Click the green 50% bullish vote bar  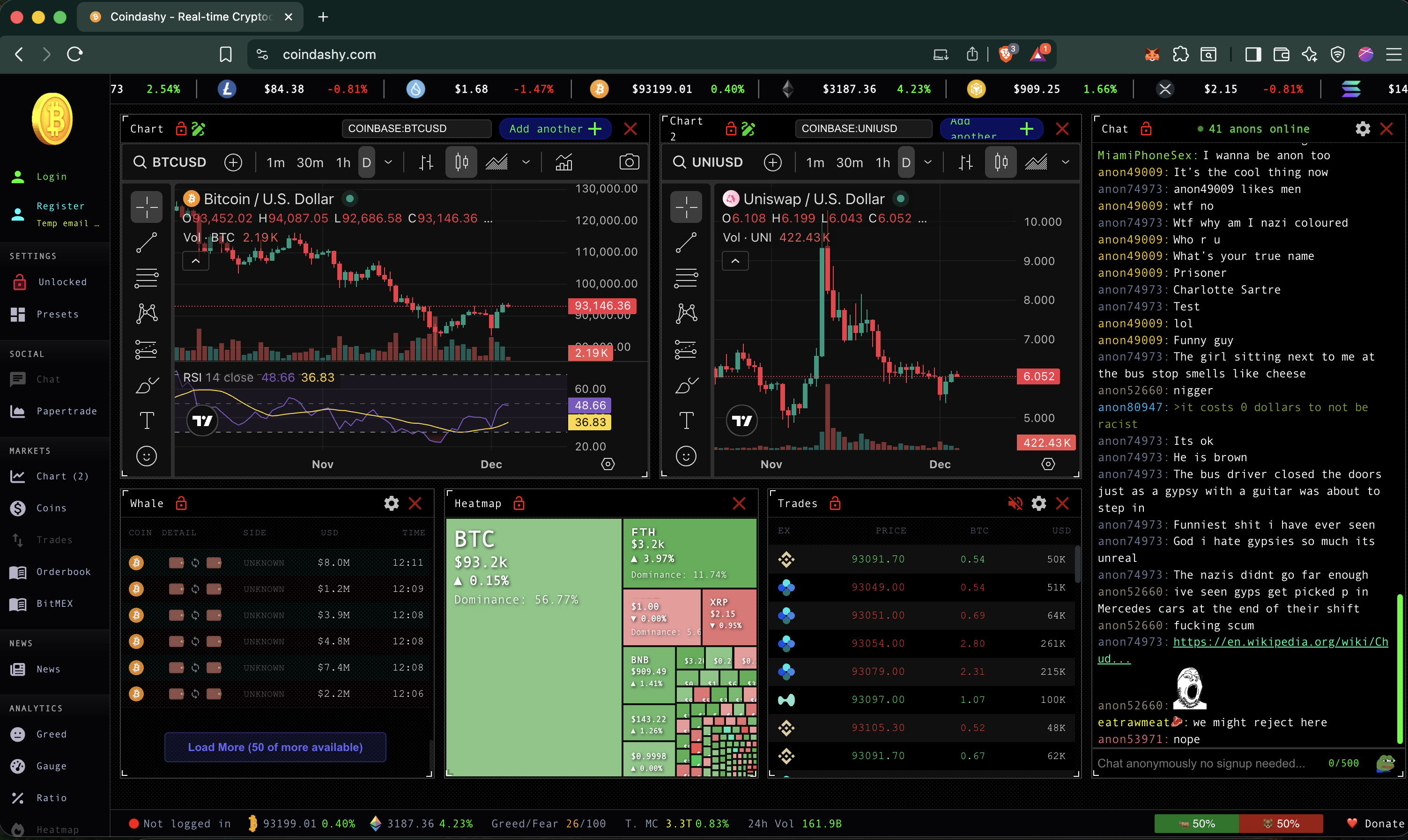[x=1196, y=824]
